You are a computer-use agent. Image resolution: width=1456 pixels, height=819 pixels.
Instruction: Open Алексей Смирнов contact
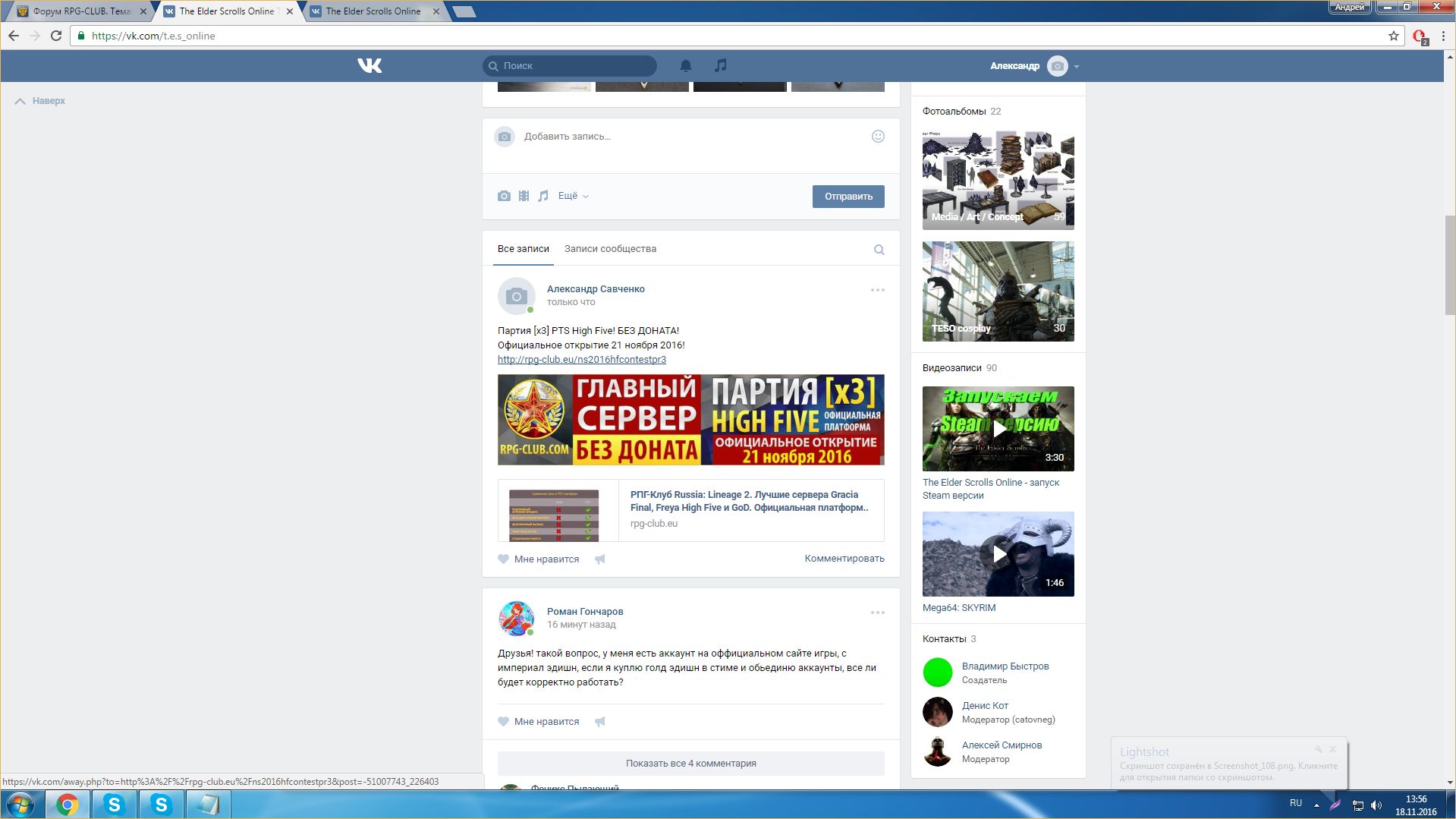1002,745
